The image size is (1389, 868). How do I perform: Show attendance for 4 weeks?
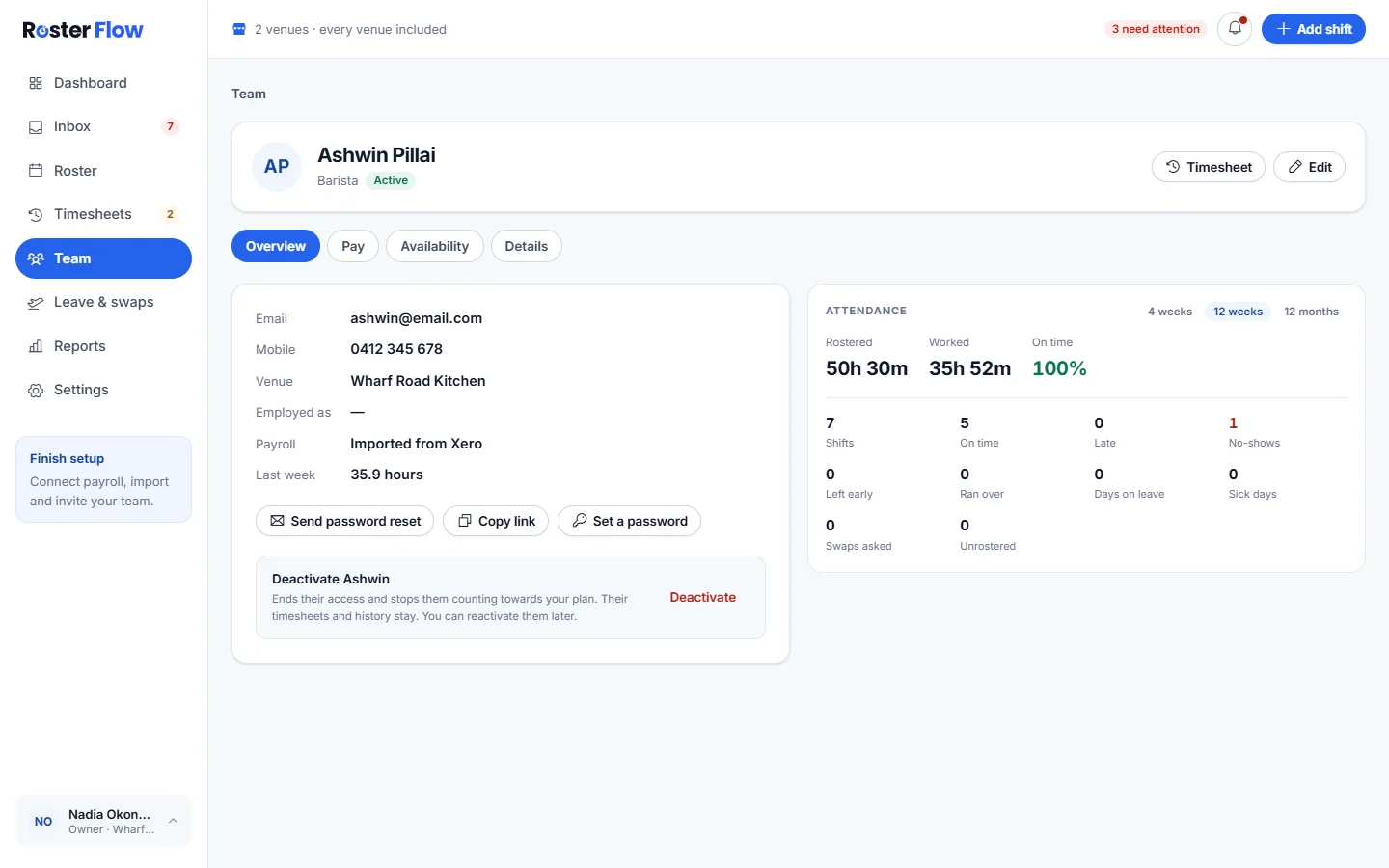tap(1170, 312)
